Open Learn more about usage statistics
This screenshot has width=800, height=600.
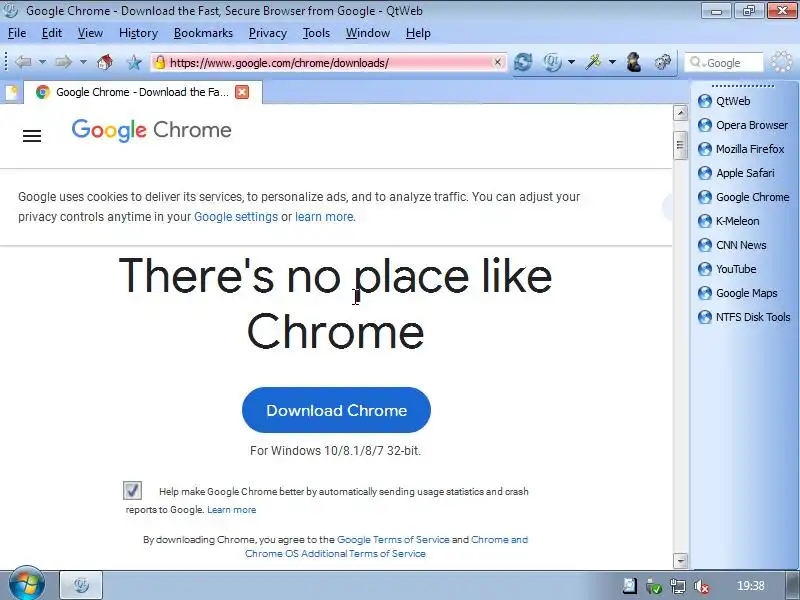[232, 510]
